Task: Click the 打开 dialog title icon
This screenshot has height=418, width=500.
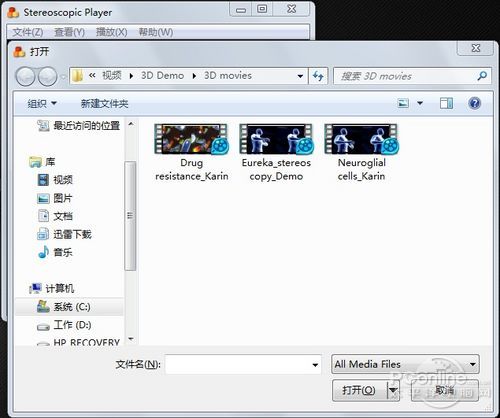Action: 19,52
